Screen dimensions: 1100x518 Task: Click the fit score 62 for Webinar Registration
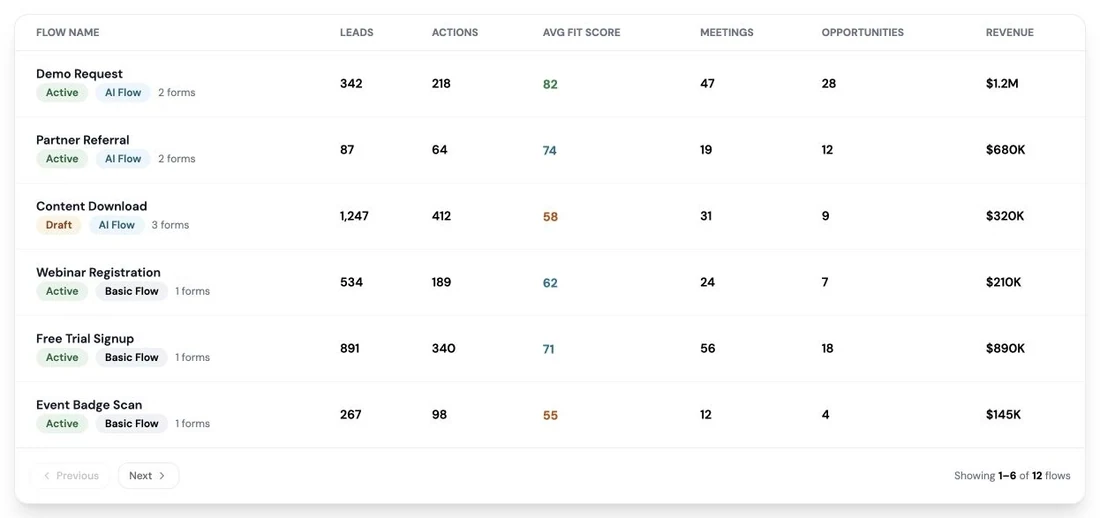(x=550, y=283)
